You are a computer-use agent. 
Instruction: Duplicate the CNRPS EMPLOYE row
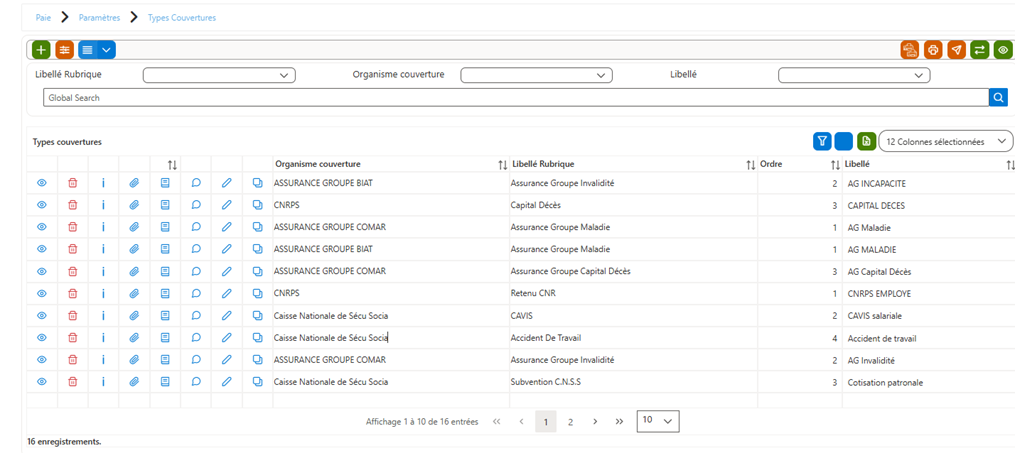(x=257, y=293)
